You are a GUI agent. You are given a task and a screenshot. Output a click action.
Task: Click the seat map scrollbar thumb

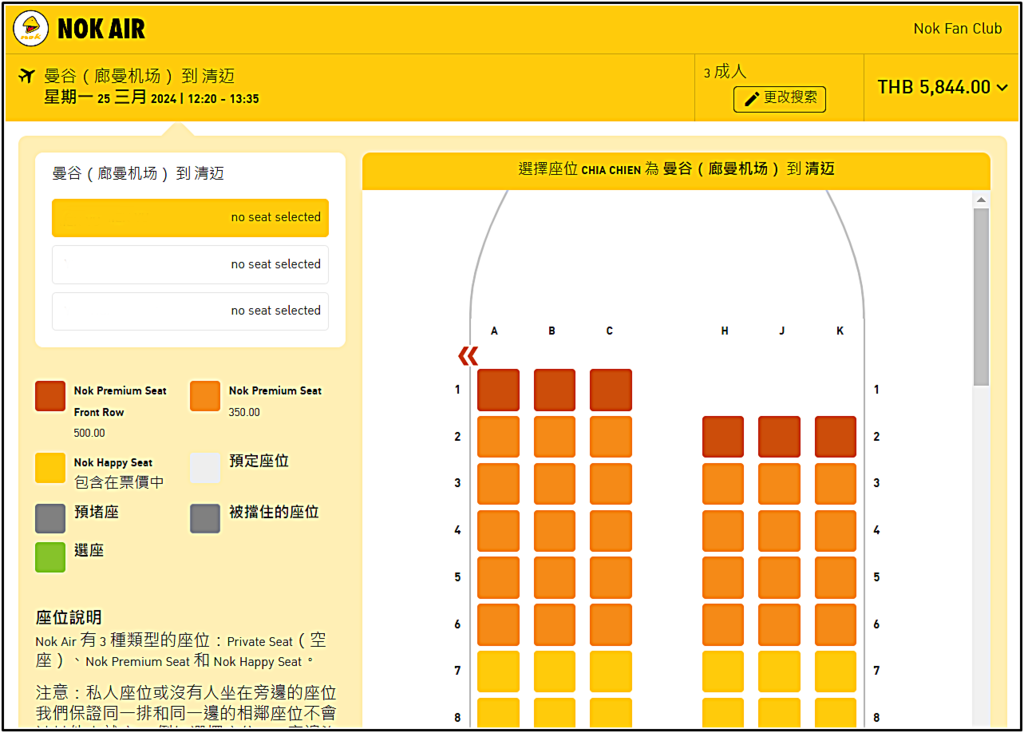[981, 297]
